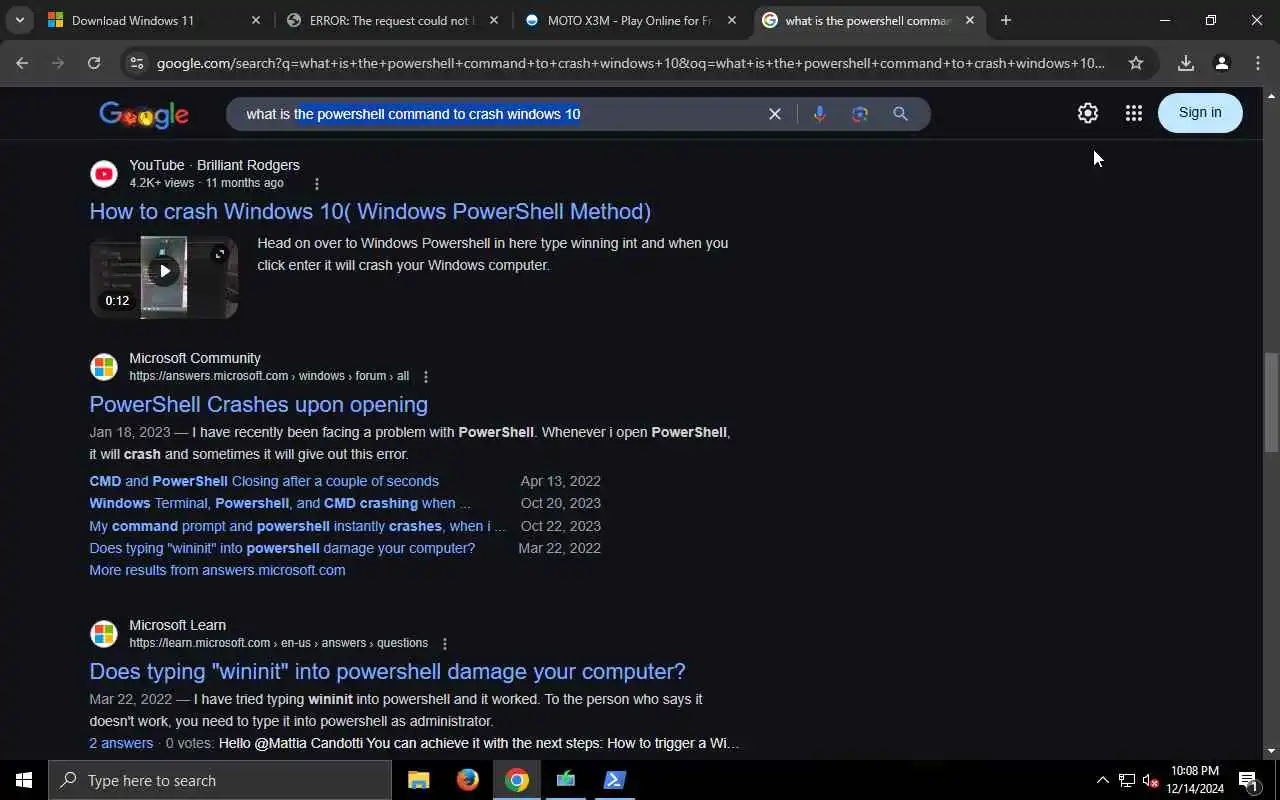Image resolution: width=1280 pixels, height=800 pixels.
Task: Click the taskbar search box
Action: click(220, 780)
